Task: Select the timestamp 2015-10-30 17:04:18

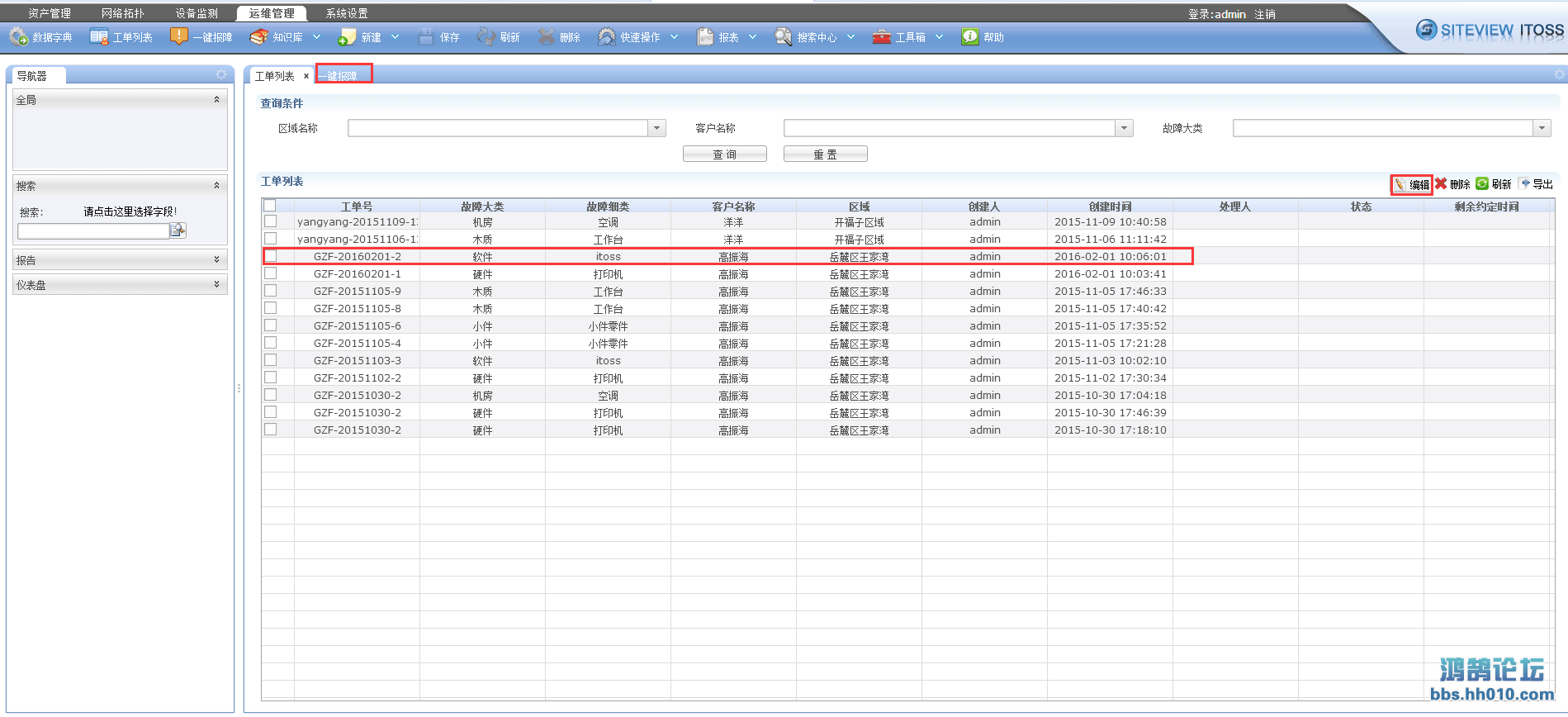Action: coord(1111,396)
